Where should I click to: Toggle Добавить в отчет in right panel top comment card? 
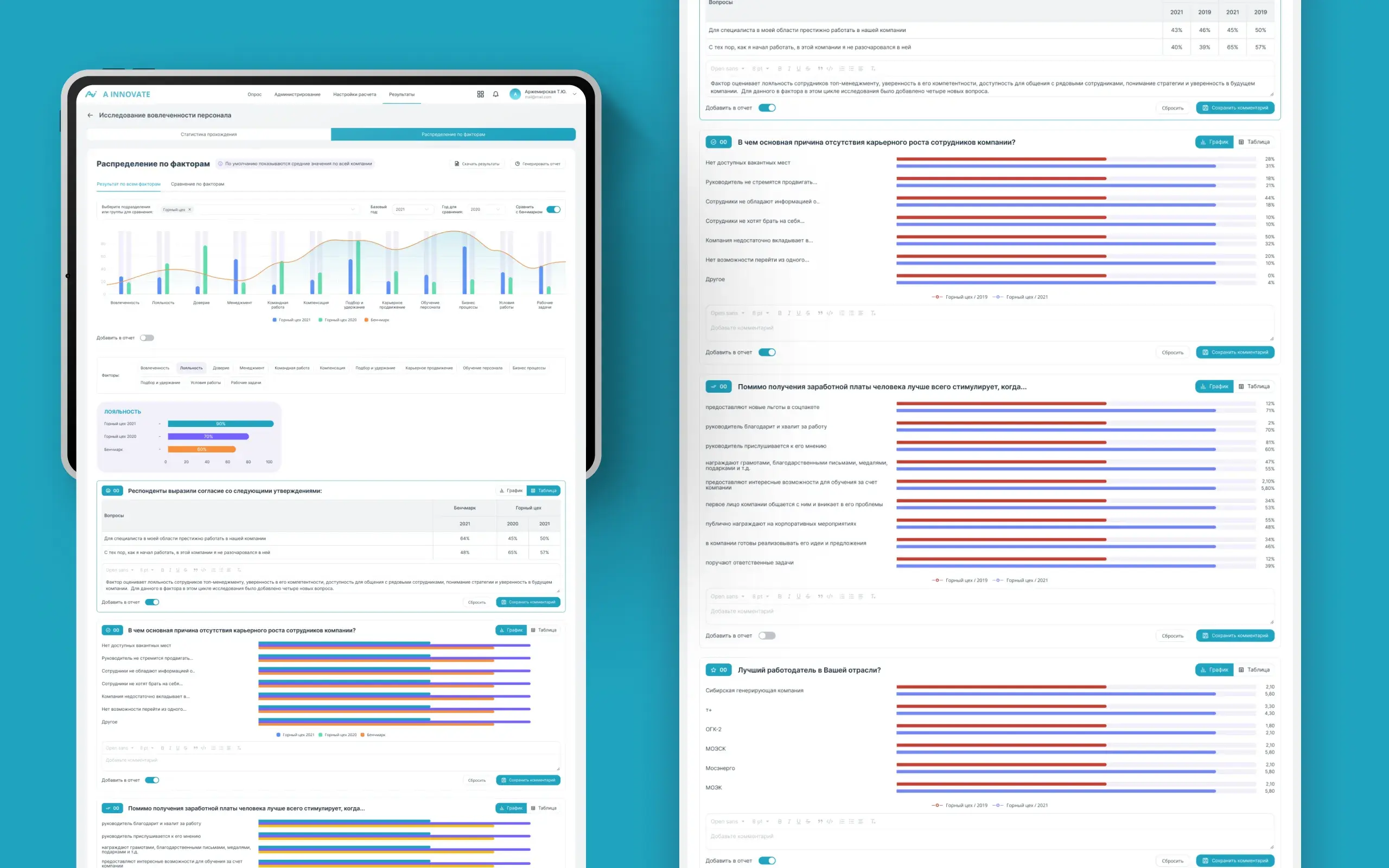pos(767,108)
